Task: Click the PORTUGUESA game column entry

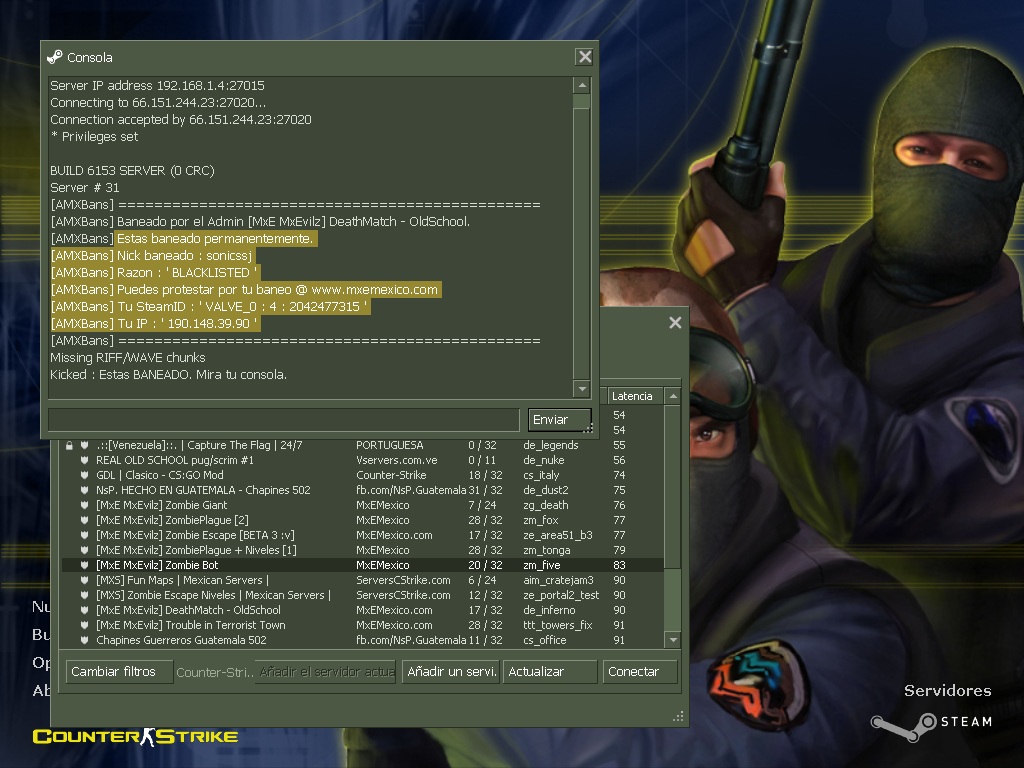Action: click(390, 445)
